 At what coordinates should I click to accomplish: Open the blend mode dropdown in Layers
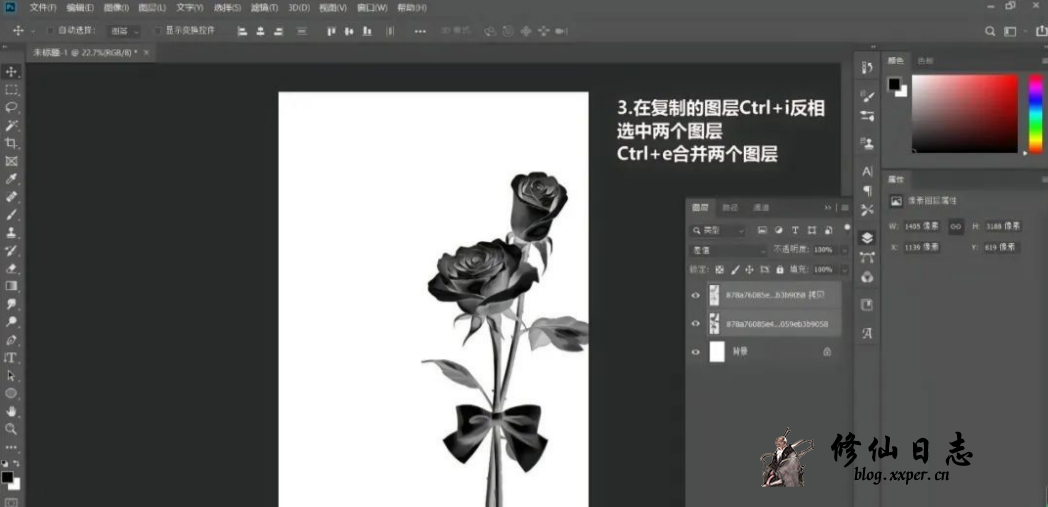coord(727,249)
